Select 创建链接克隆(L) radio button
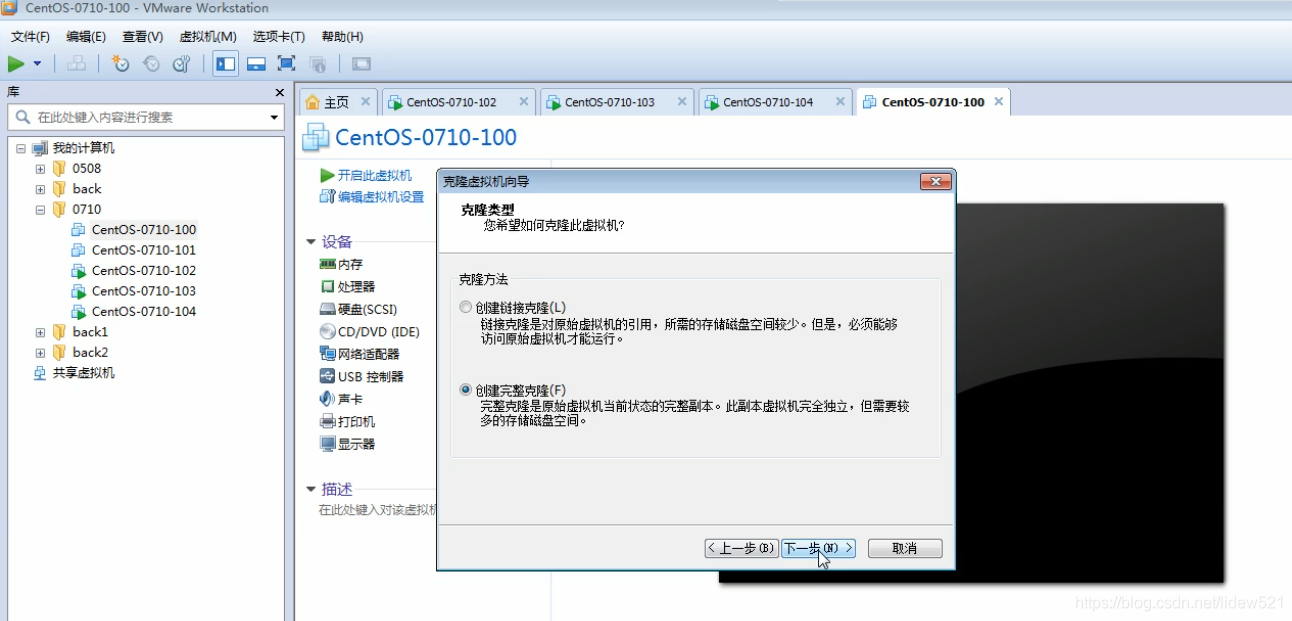This screenshot has width=1292, height=621. 465,307
